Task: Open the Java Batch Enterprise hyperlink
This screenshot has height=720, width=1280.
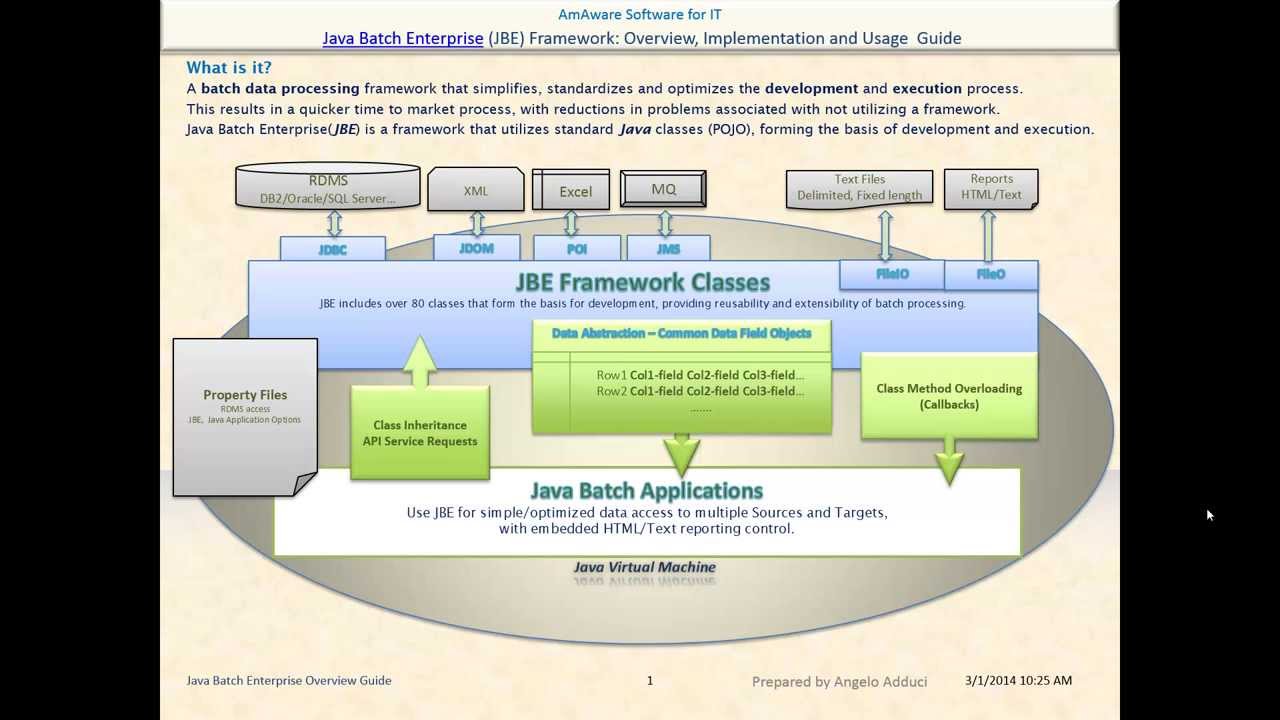Action: [402, 39]
